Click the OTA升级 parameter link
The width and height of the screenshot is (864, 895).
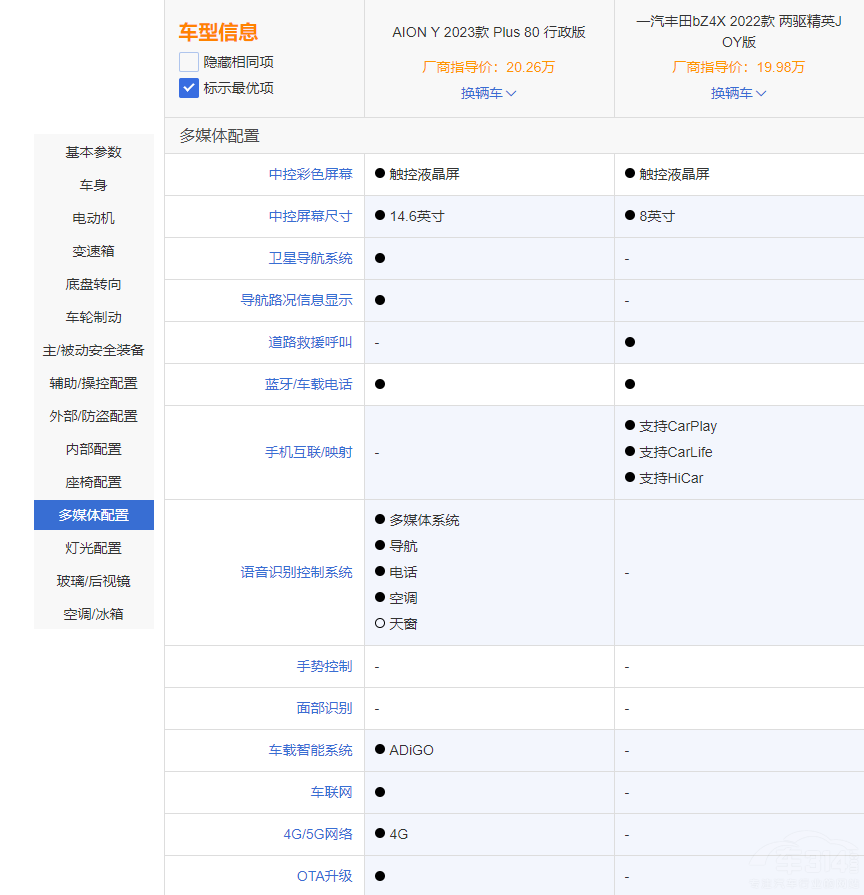(x=324, y=876)
